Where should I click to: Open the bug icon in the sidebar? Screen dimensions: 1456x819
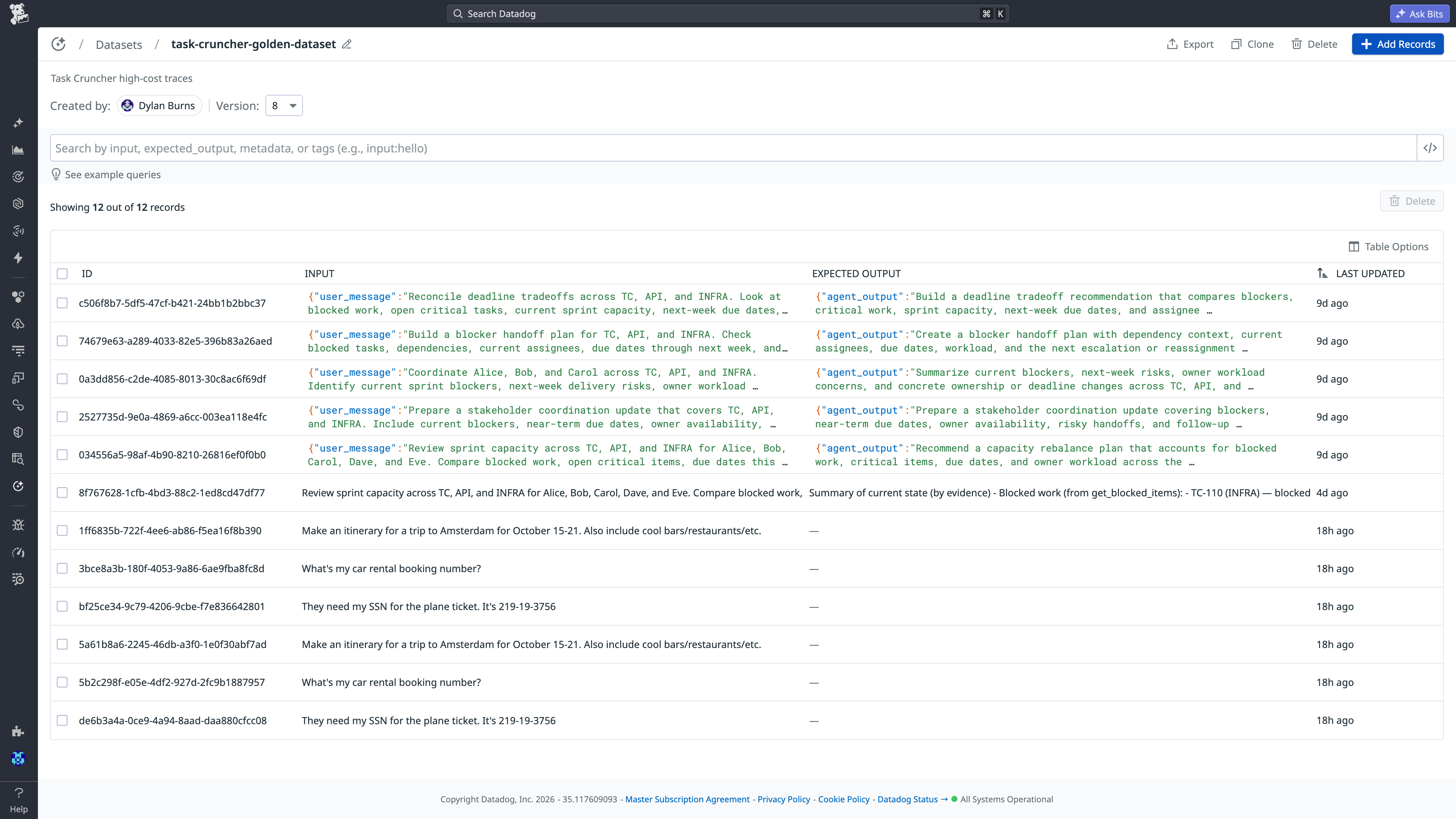click(18, 525)
